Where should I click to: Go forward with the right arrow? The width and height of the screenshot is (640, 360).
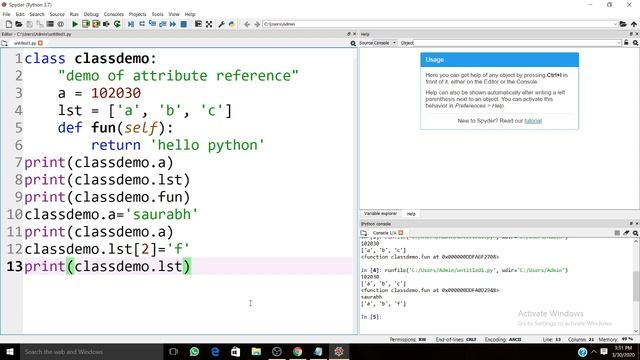[x=257, y=24]
